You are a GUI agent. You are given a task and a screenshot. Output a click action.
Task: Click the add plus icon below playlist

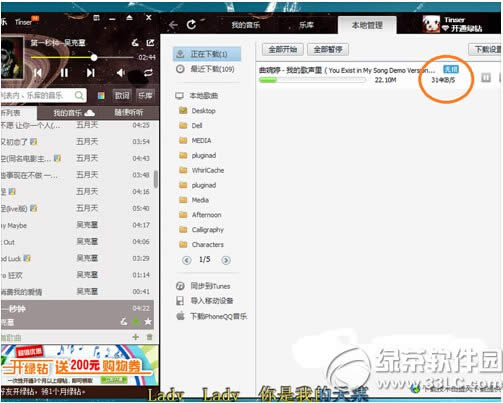(136, 337)
